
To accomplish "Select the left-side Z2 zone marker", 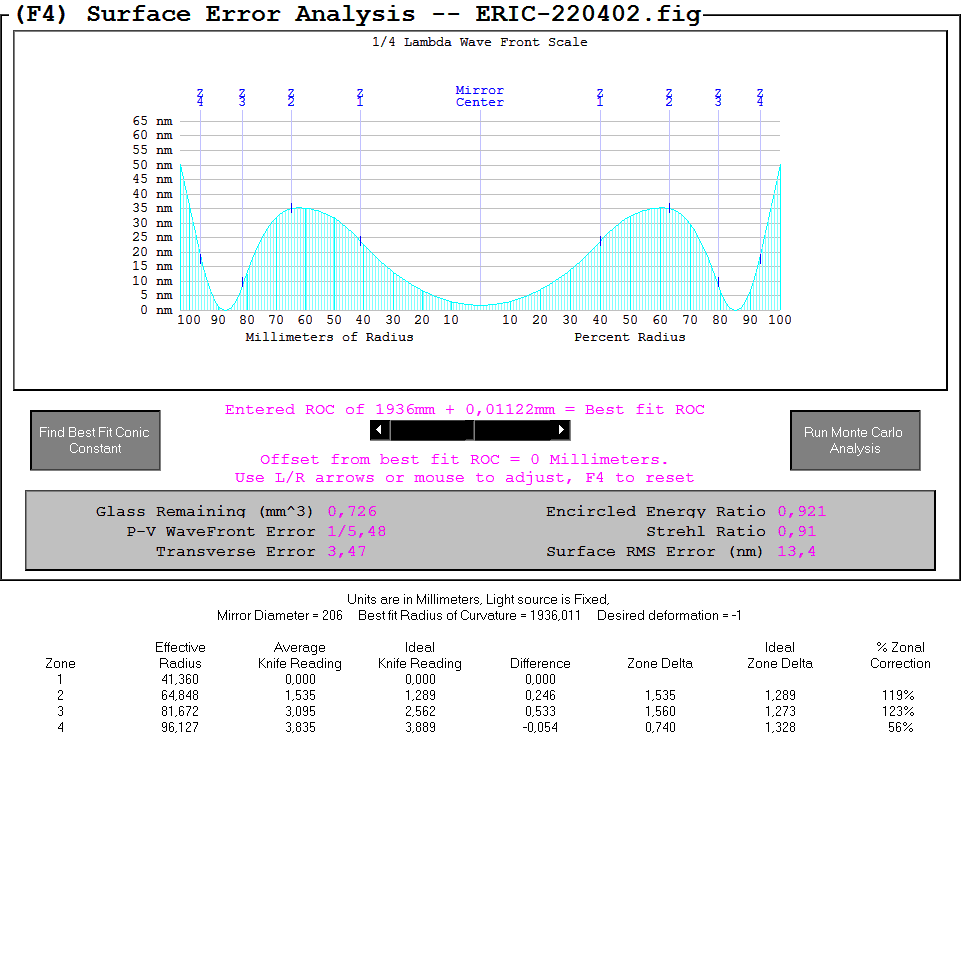I will (x=291, y=97).
